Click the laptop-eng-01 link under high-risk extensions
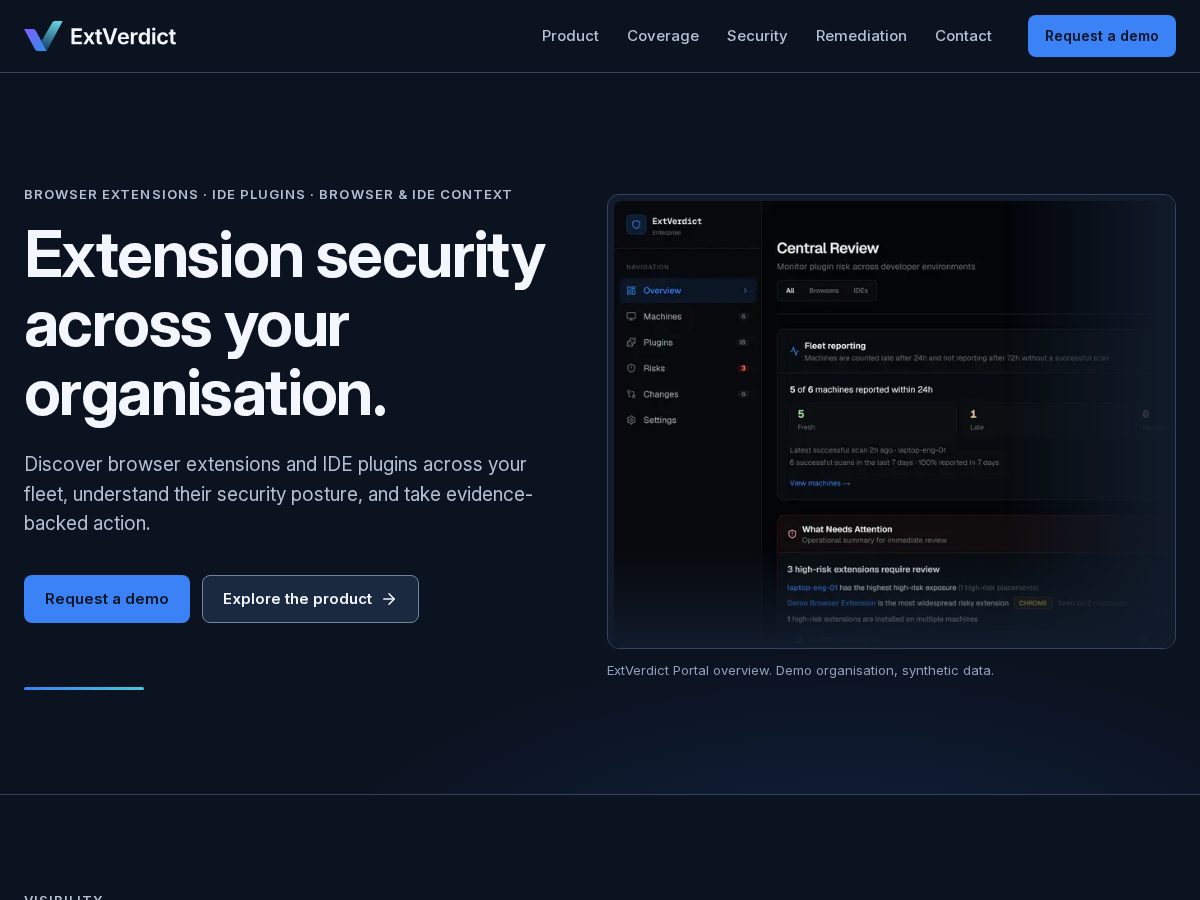This screenshot has width=1200, height=900. click(812, 587)
